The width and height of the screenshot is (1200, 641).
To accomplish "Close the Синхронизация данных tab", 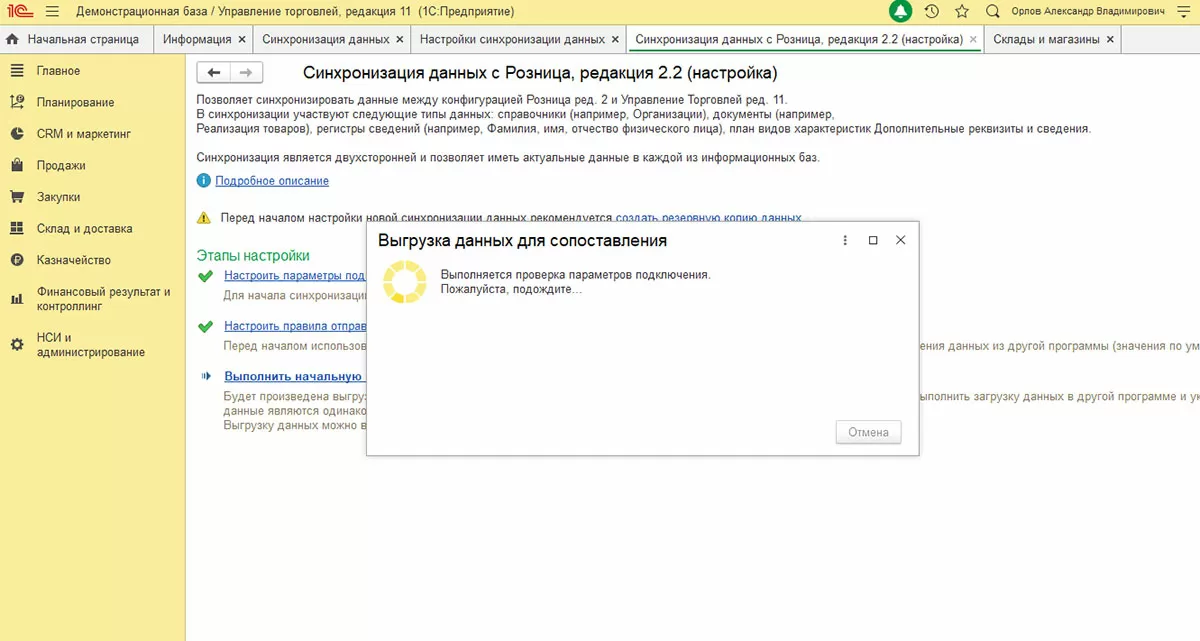I will pyautogui.click(x=400, y=39).
